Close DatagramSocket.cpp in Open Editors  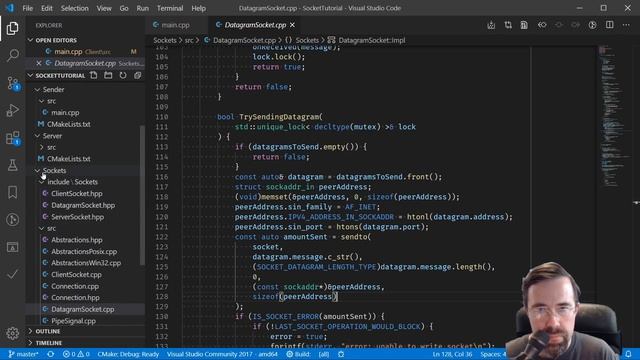pos(39,63)
